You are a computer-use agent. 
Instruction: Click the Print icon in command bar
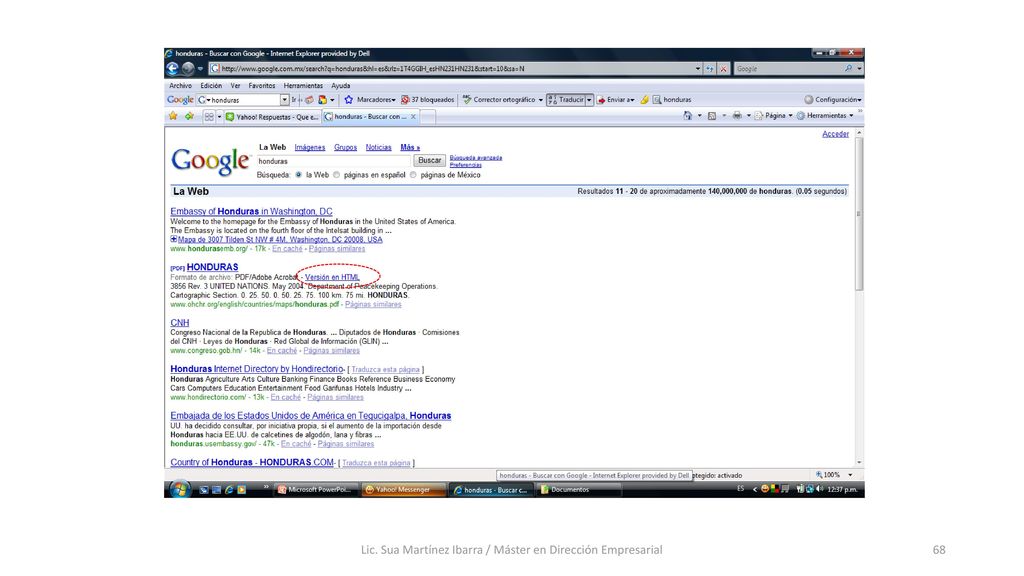(x=737, y=116)
